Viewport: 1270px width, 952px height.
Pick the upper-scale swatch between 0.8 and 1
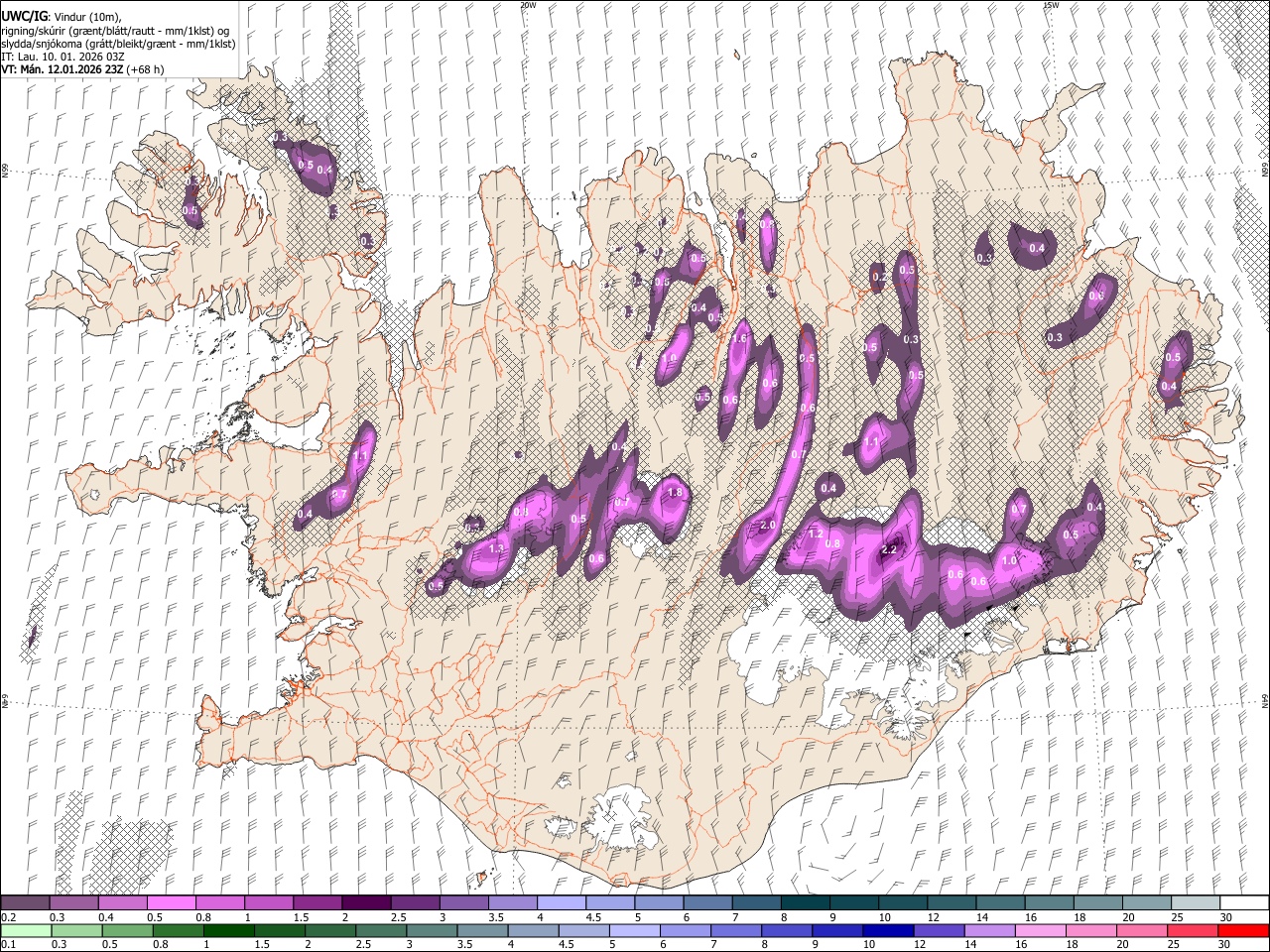[219, 902]
